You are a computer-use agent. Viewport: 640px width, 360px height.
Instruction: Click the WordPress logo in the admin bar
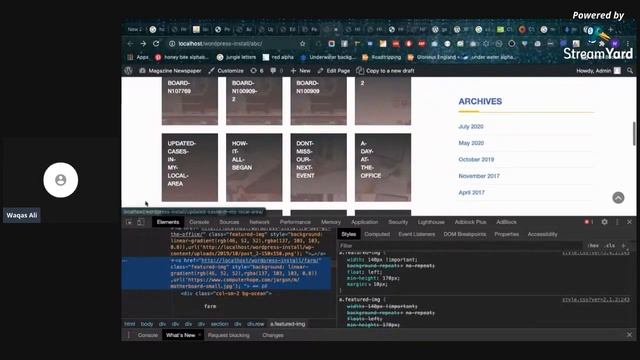(129, 71)
